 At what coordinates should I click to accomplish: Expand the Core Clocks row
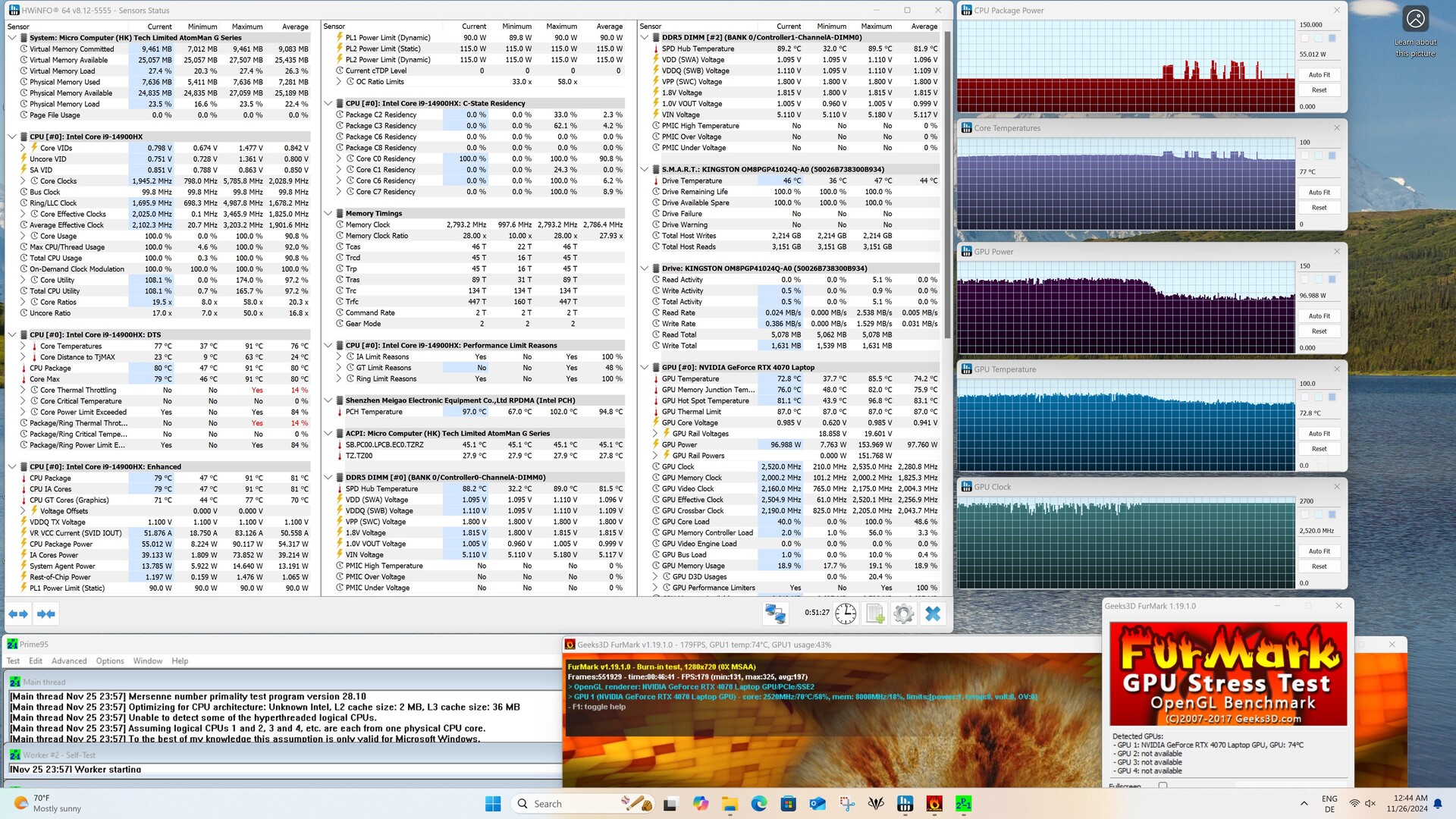[x=23, y=181]
